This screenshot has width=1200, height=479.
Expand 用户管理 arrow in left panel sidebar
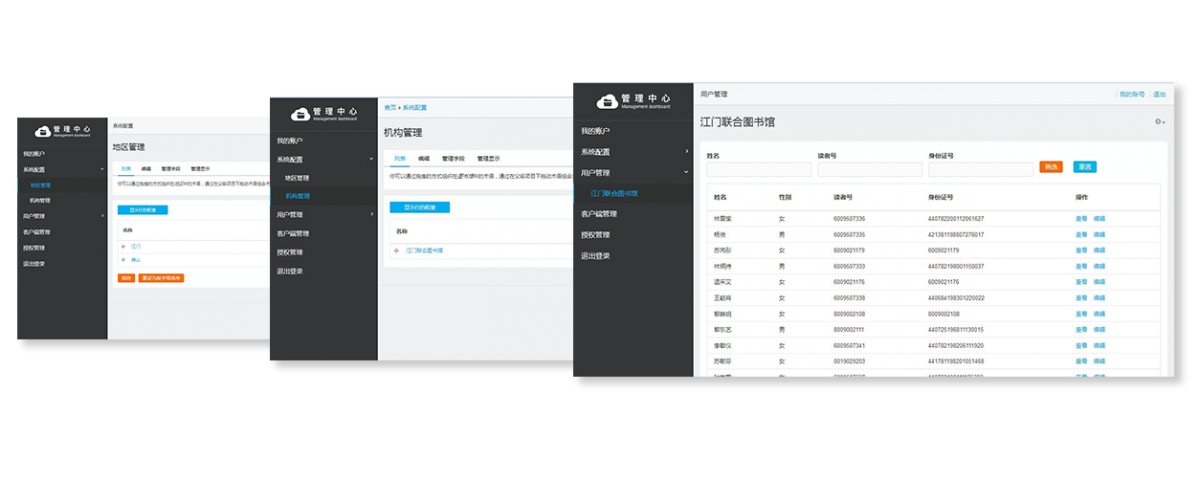(103, 216)
